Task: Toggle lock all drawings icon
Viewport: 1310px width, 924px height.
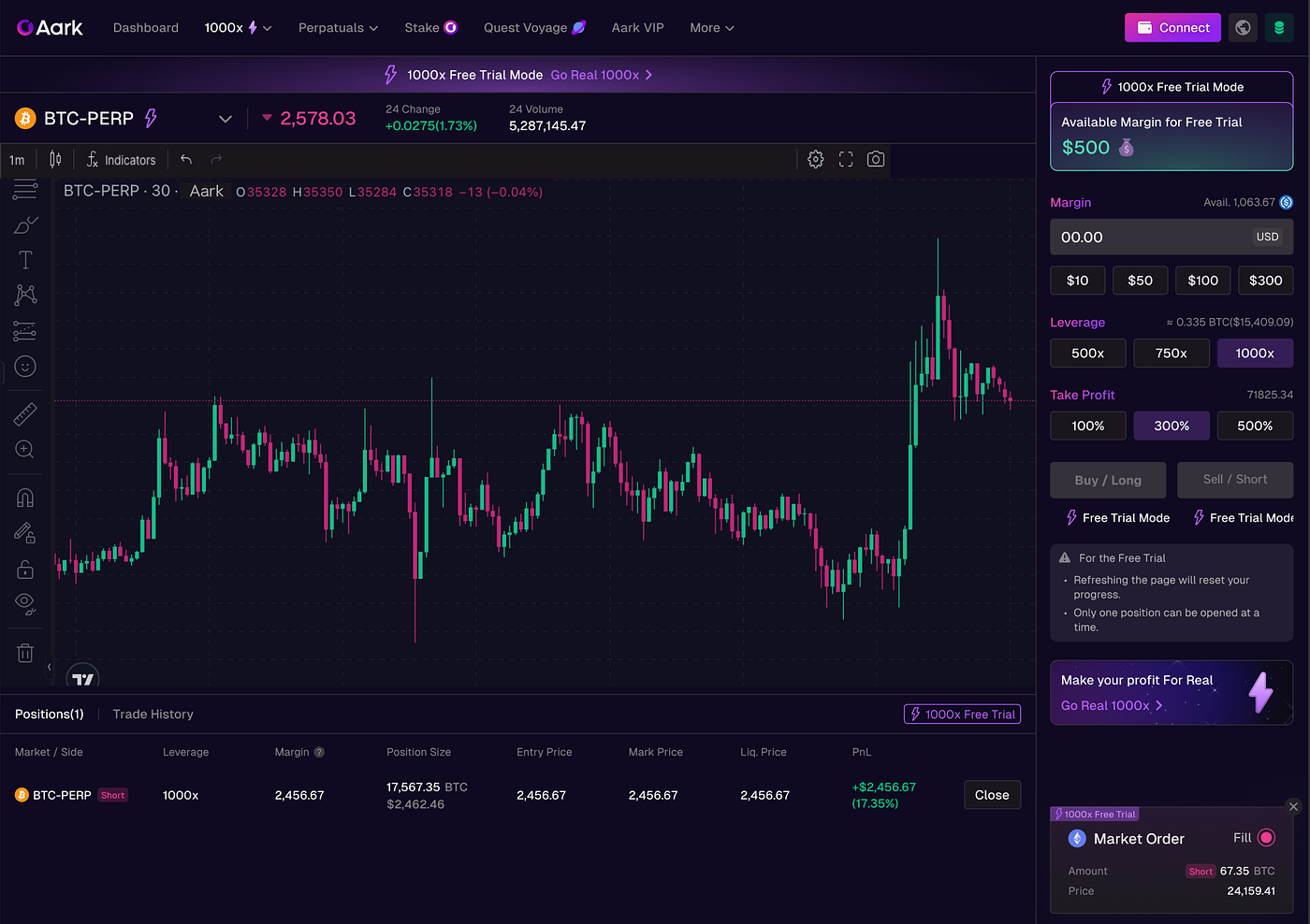Action: coord(25,569)
